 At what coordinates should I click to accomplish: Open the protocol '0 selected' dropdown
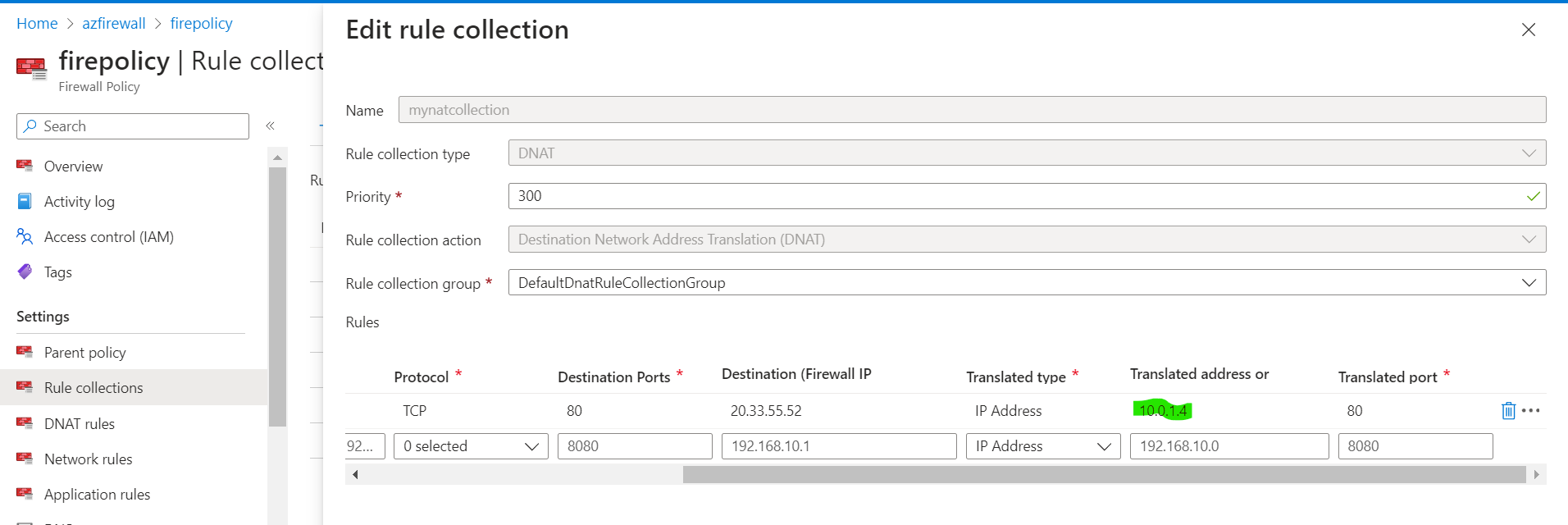coord(471,446)
